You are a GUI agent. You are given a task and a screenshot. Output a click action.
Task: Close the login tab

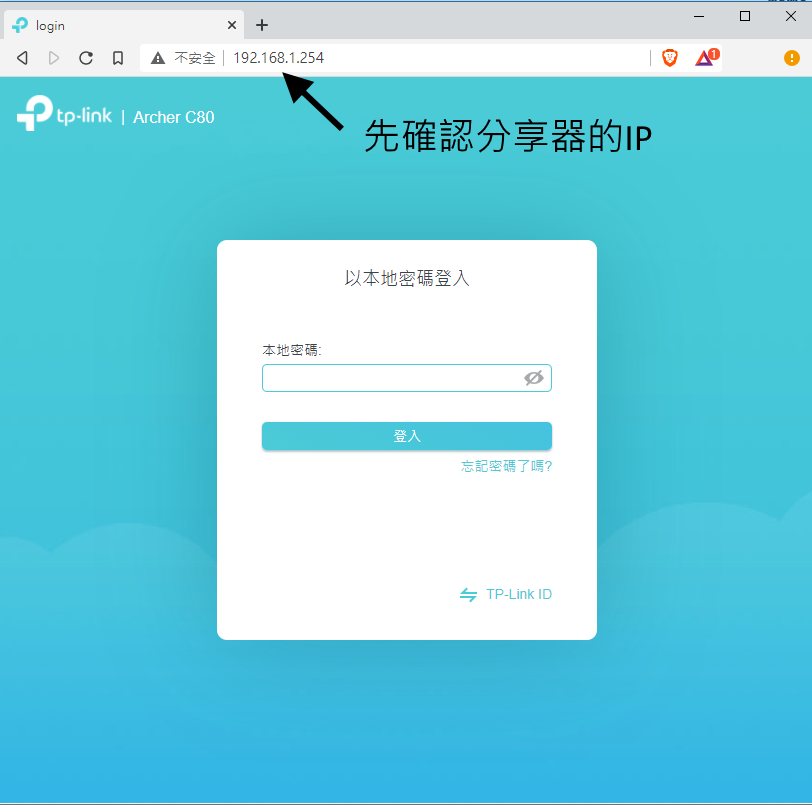[232, 25]
